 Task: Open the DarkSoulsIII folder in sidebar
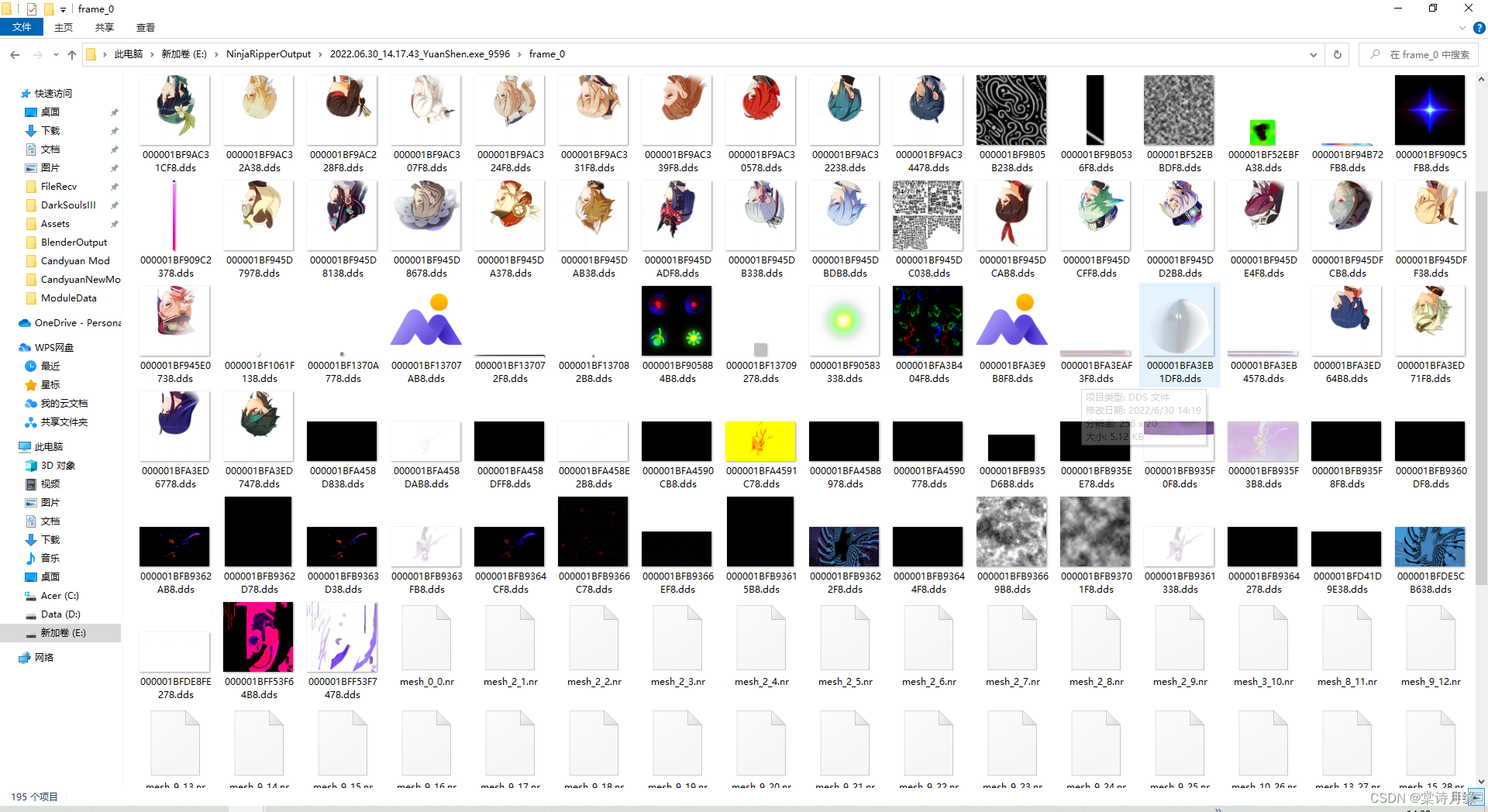[68, 205]
